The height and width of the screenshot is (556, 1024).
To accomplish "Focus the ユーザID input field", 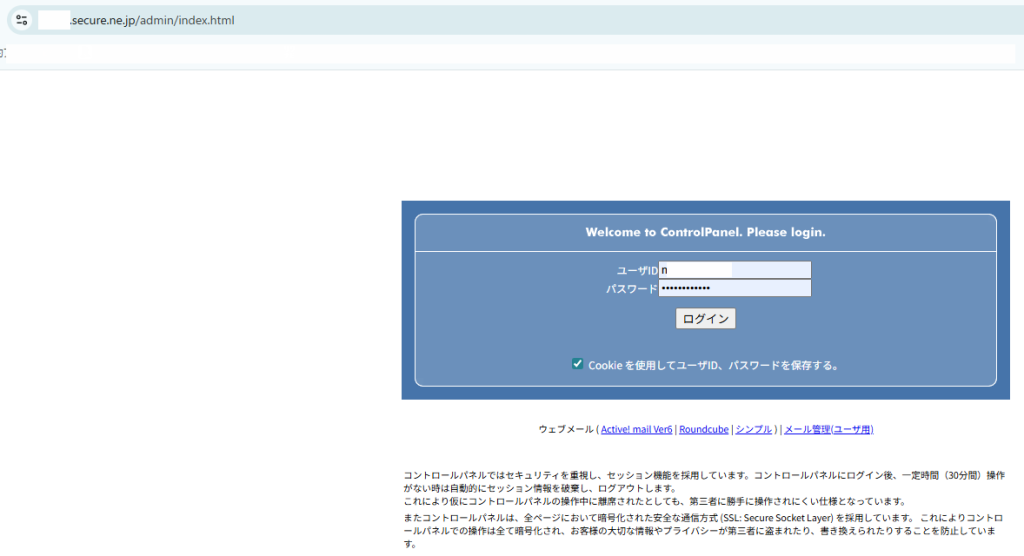I will coord(734,270).
